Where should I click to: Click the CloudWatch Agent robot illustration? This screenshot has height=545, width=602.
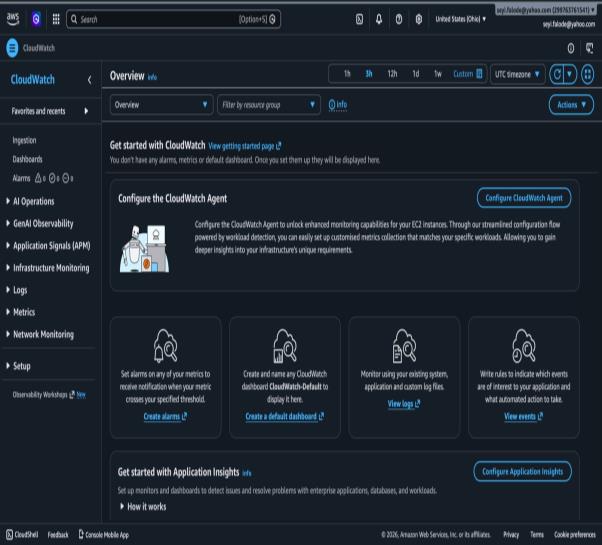[x=144, y=249]
